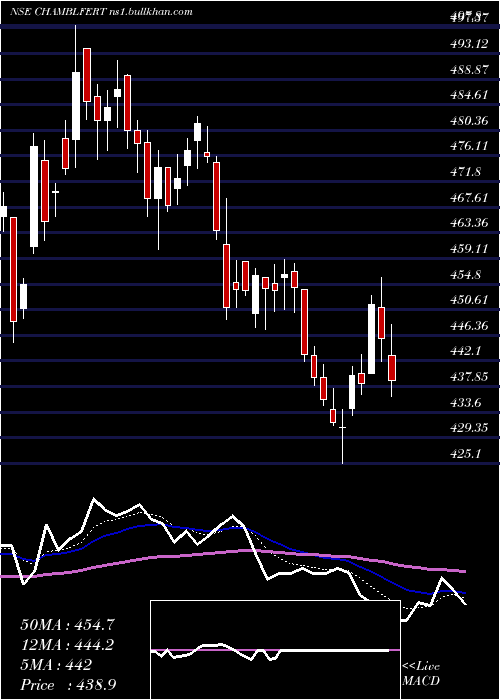
Task: Click the 12MA : 444.2 readout
Action: pyautogui.click(x=67, y=645)
